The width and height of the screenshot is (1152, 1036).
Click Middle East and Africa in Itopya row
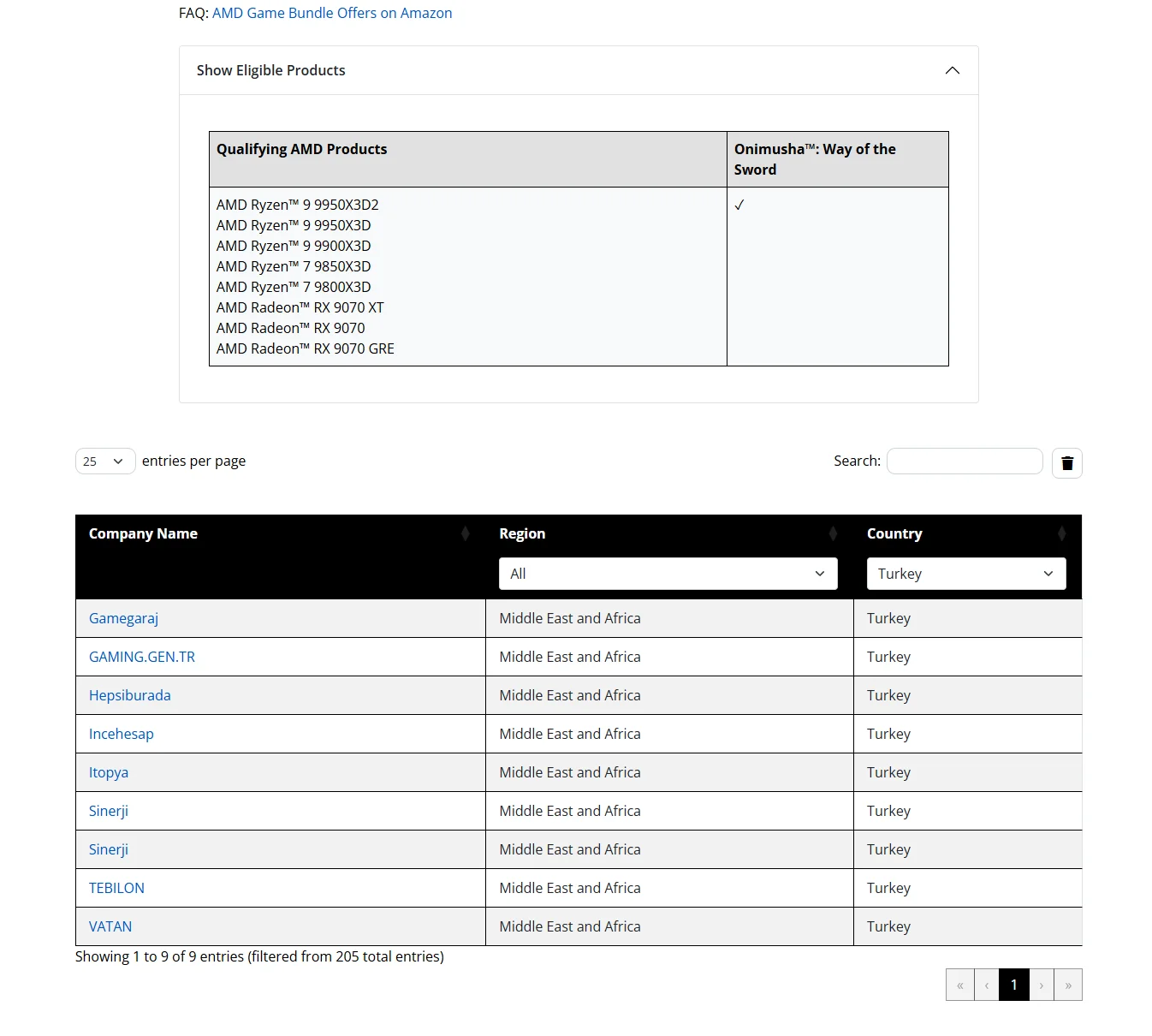[x=570, y=772]
